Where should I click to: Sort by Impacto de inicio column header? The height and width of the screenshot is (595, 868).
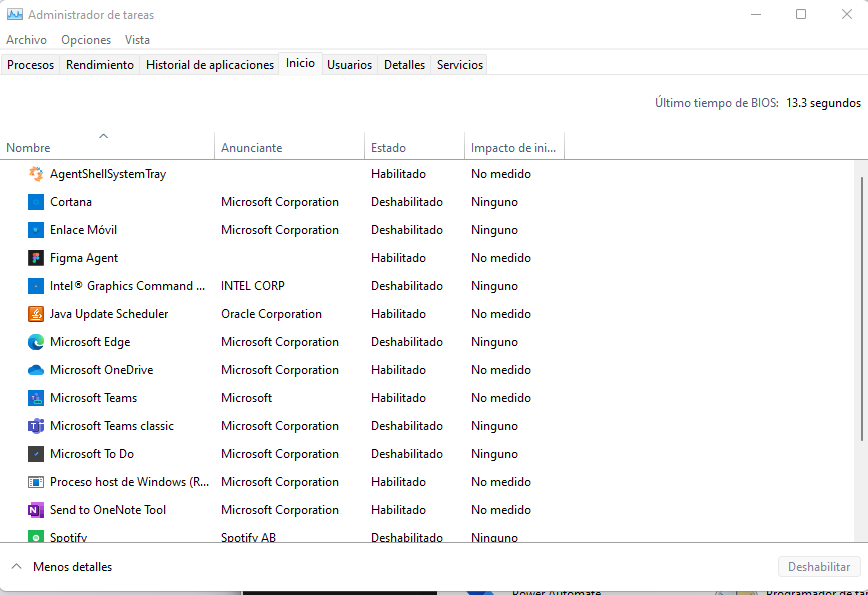(x=514, y=146)
